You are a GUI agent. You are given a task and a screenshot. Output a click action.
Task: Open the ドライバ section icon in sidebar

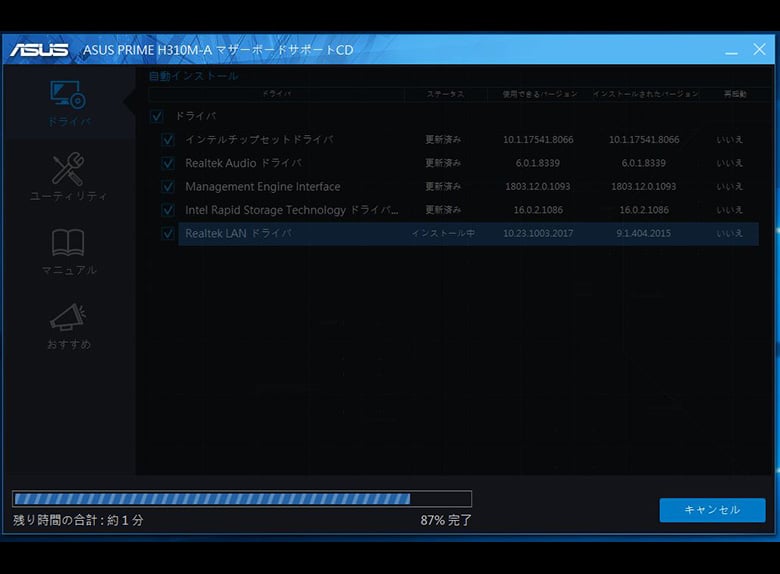(x=68, y=95)
